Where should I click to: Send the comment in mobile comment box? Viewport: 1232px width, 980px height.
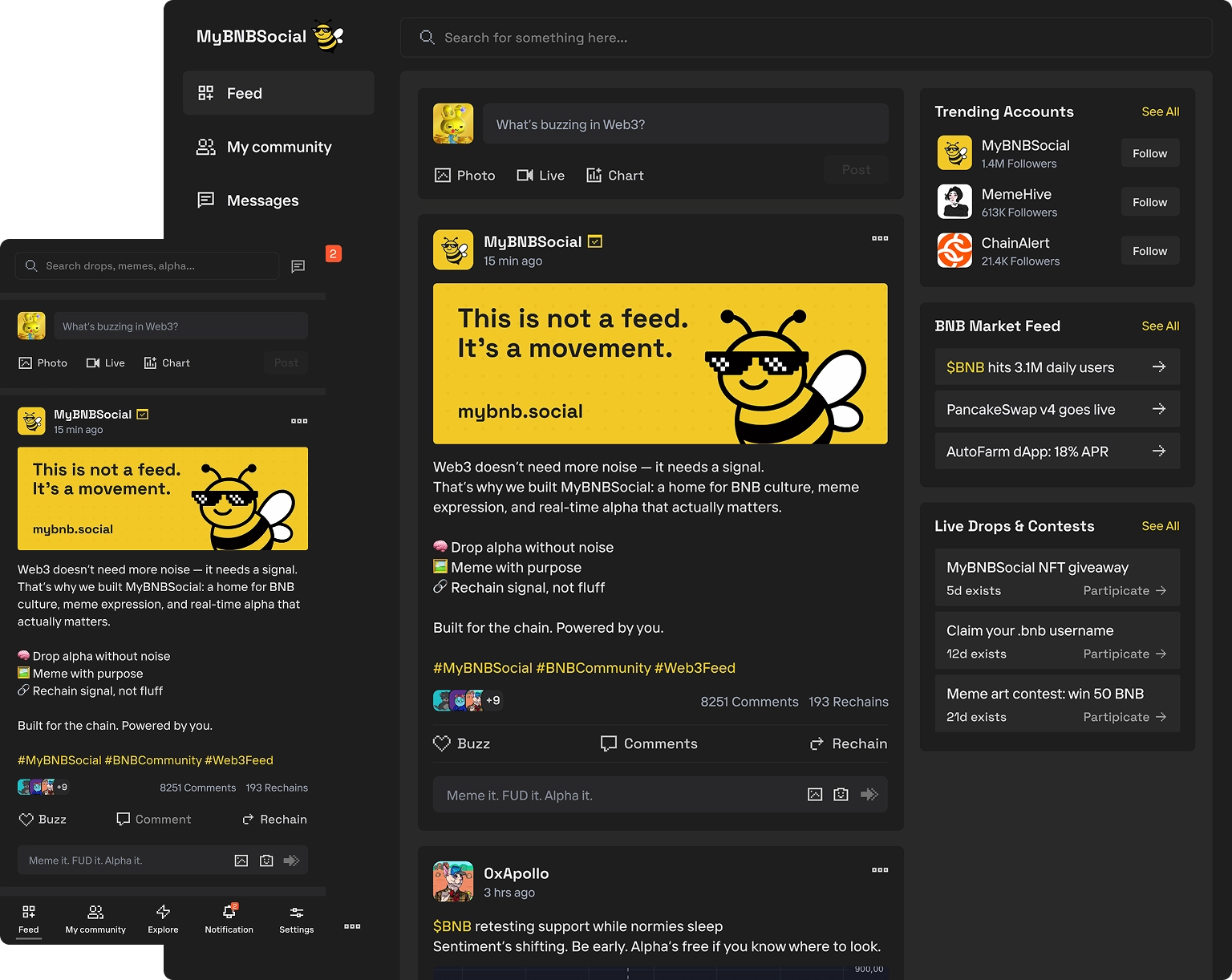point(291,861)
